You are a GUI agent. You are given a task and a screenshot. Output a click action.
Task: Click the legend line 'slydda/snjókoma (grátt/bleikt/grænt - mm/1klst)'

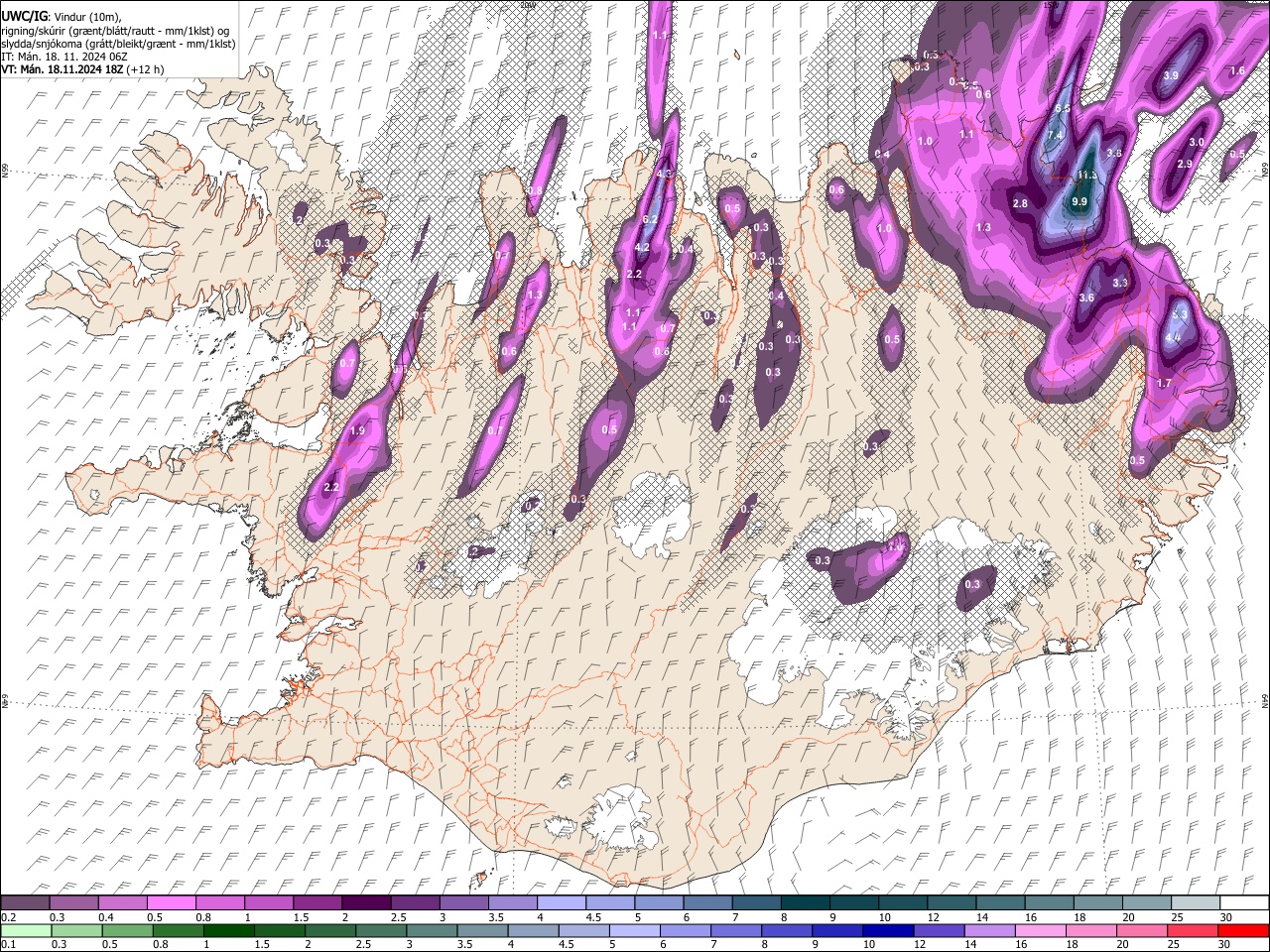point(118,44)
